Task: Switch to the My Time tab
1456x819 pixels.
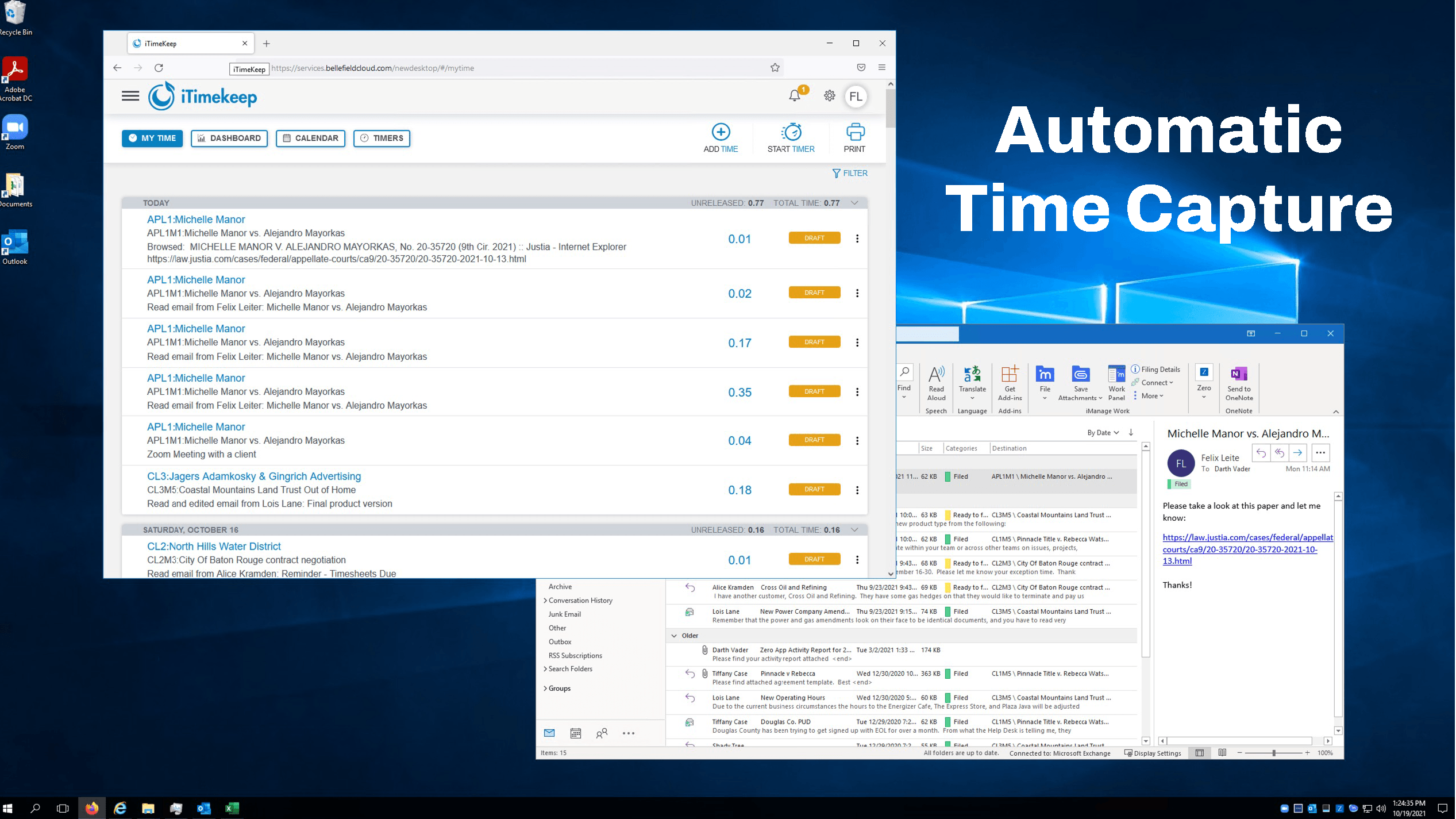Action: pos(152,139)
